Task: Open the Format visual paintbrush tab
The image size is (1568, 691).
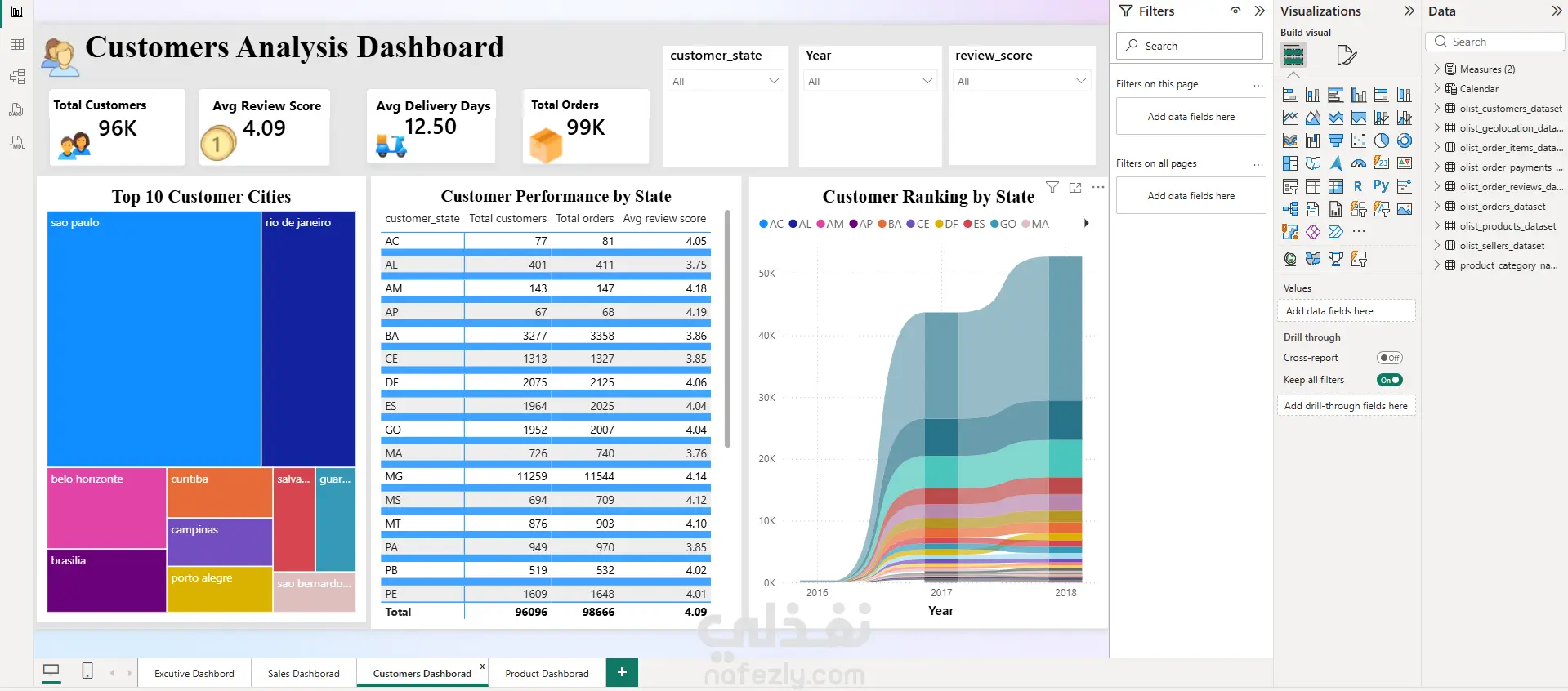Action: point(1346,56)
